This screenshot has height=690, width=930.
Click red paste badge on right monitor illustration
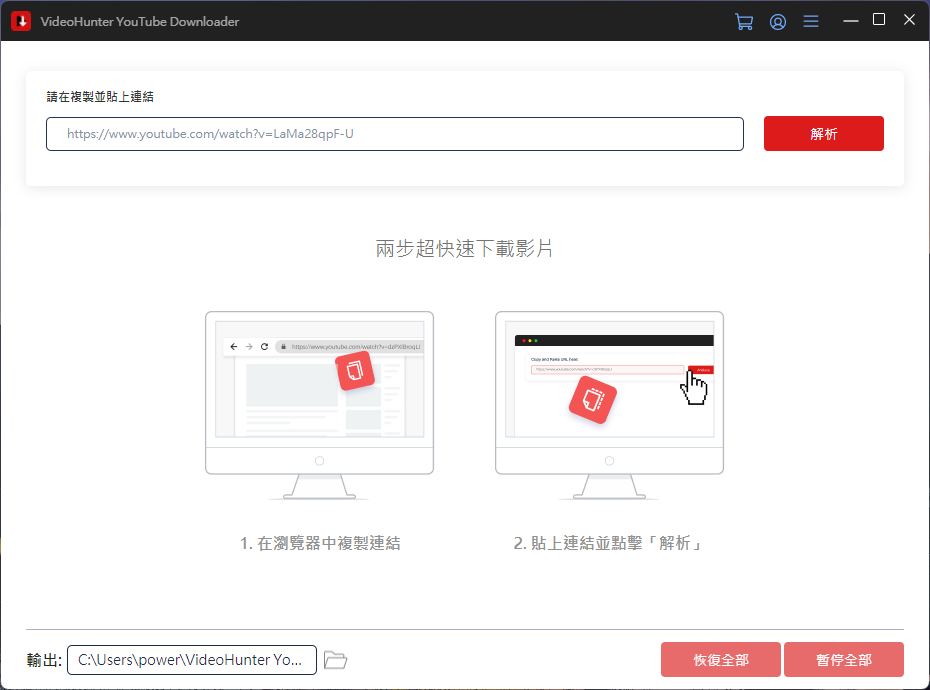(592, 400)
